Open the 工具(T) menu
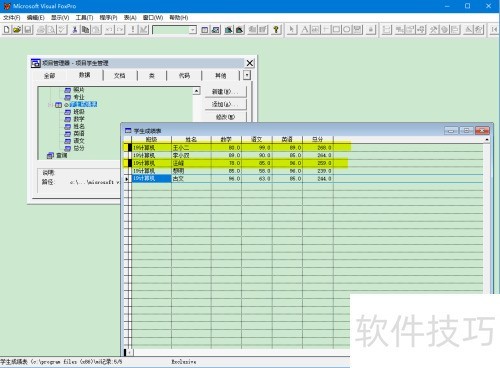The width and height of the screenshot is (500, 368). coord(84,17)
